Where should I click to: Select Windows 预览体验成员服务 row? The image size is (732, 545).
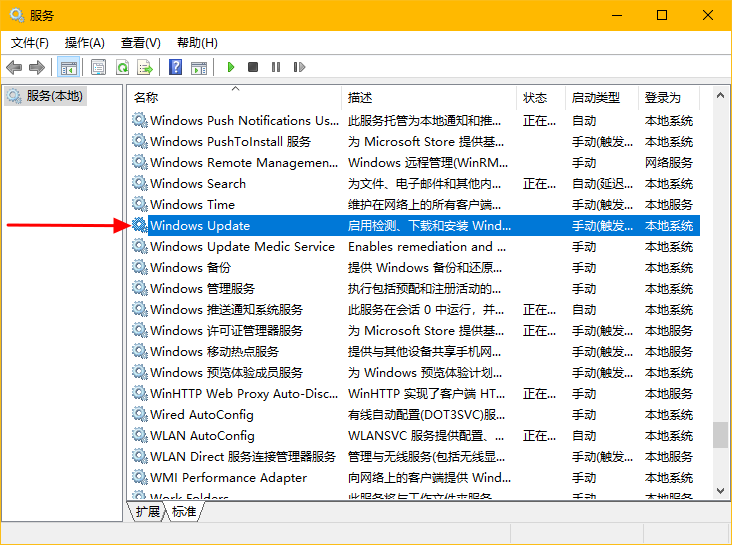[415, 373]
